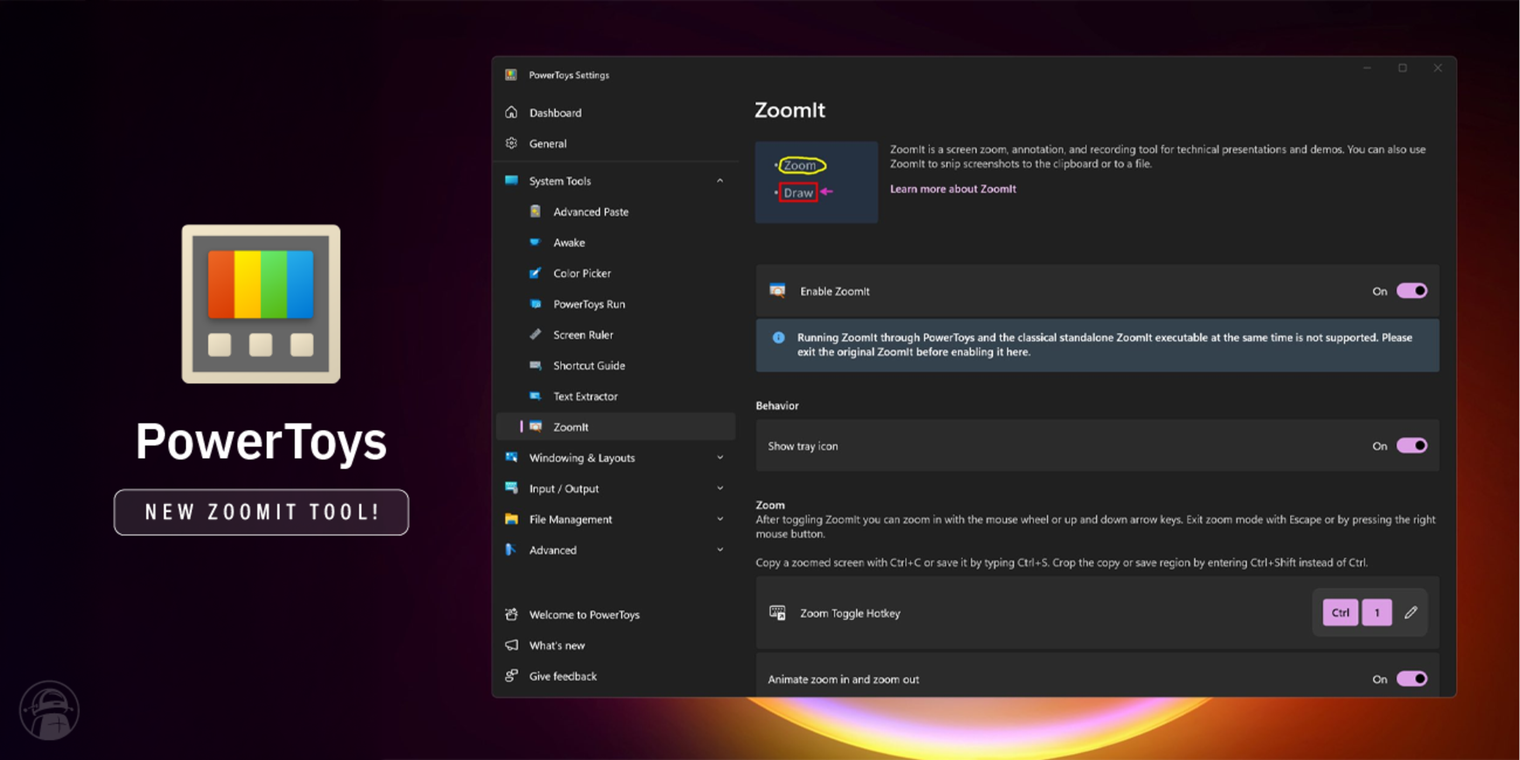This screenshot has height=760, width=1520.
Task: Disable the Enable ZoomIt toggle
Action: (x=1413, y=290)
